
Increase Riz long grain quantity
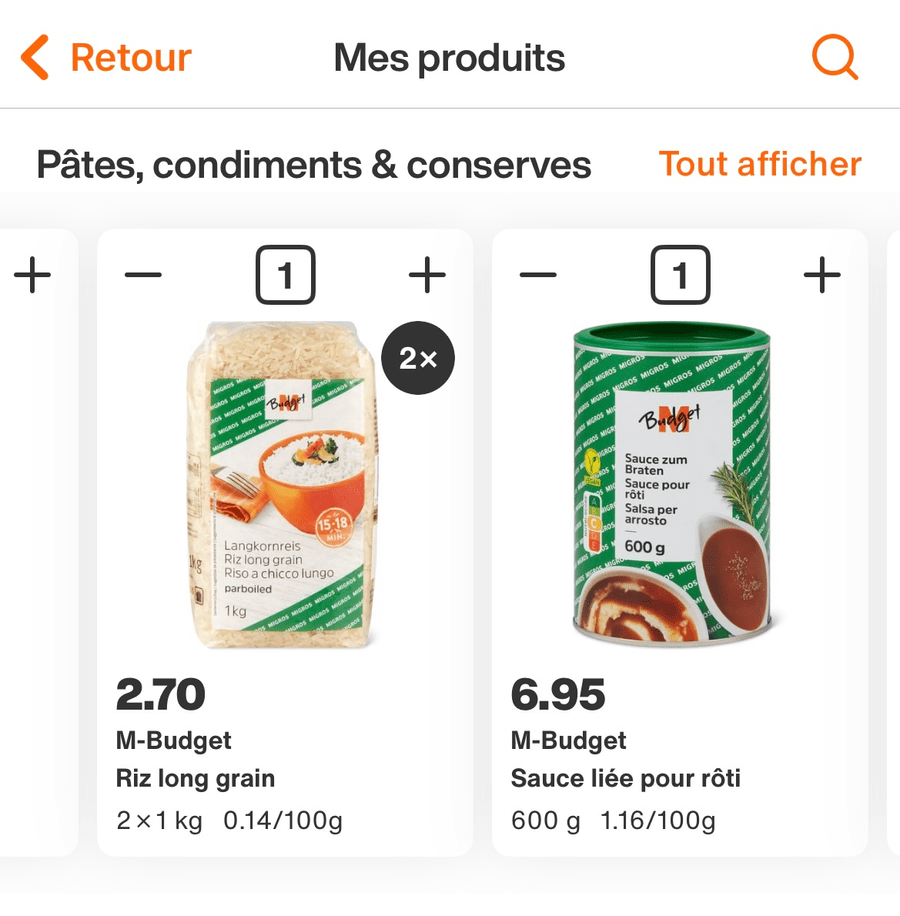[x=427, y=275]
